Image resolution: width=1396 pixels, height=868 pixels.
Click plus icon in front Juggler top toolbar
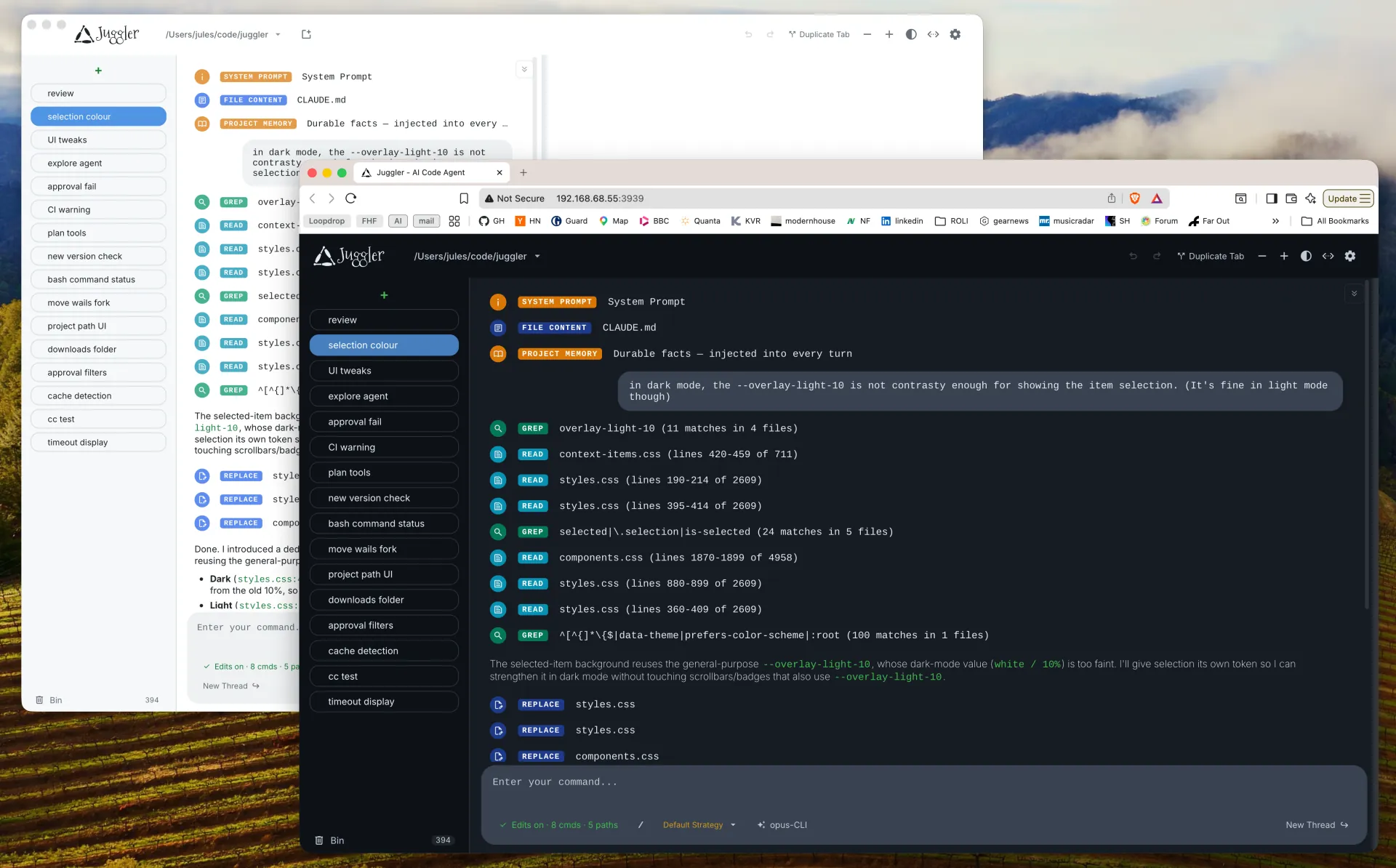(1284, 256)
